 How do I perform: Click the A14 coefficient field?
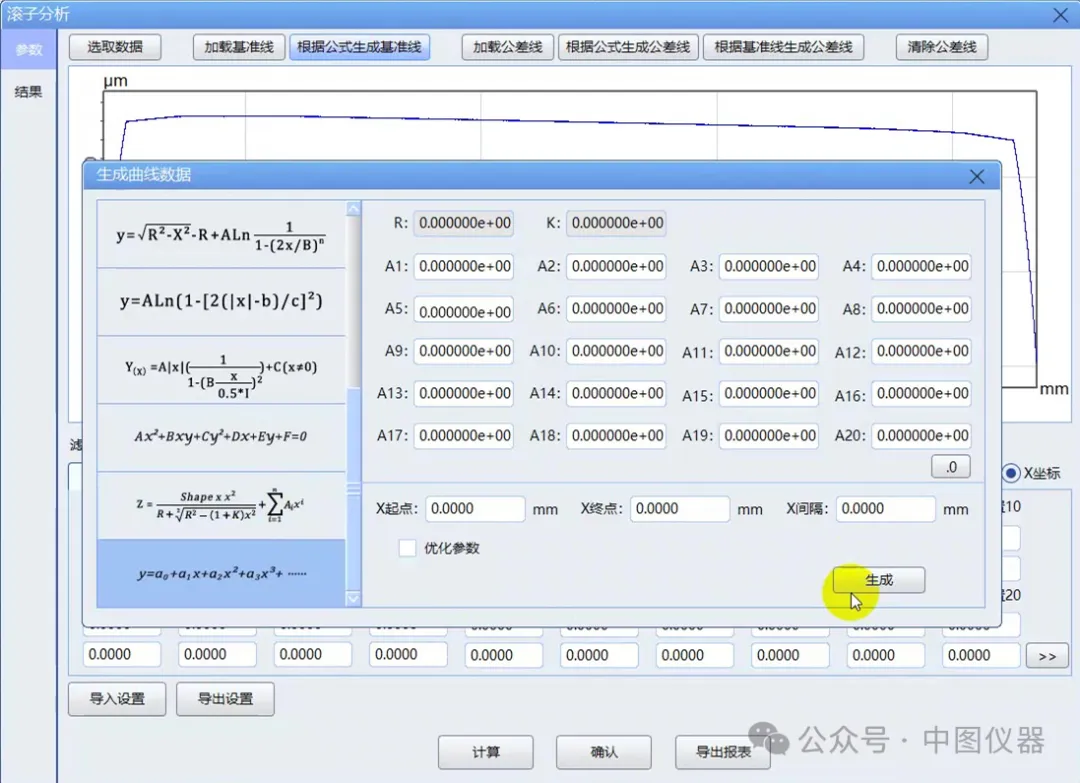(616, 394)
